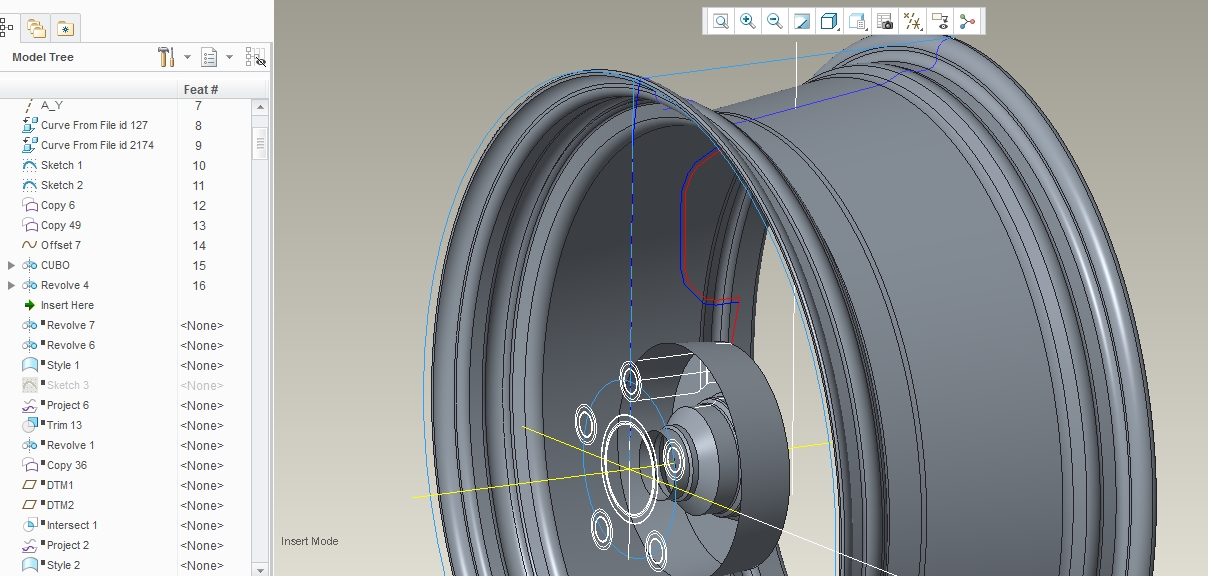The width and height of the screenshot is (1208, 576).
Task: Select the A_Y axis in tree
Action: (x=52, y=105)
